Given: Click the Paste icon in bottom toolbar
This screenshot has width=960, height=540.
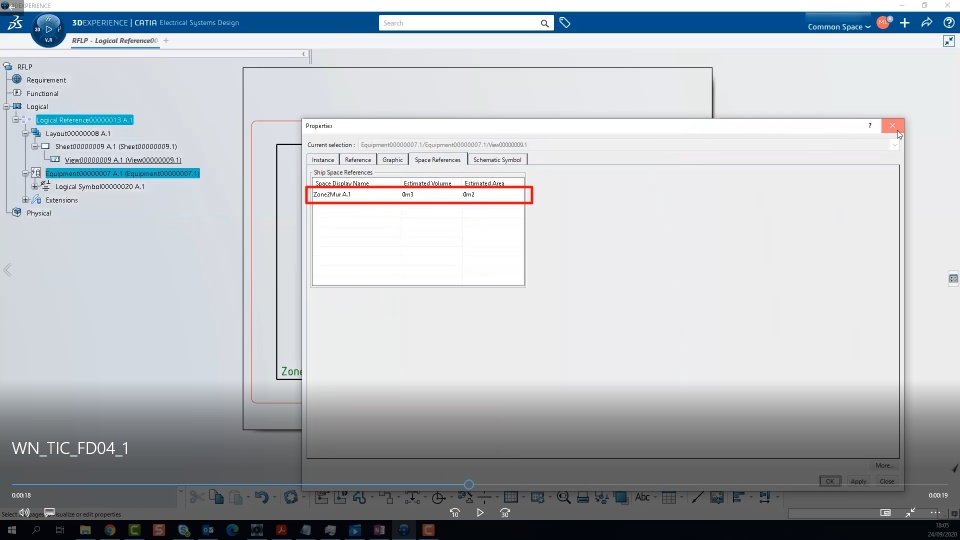Looking at the screenshot, I should [236, 497].
